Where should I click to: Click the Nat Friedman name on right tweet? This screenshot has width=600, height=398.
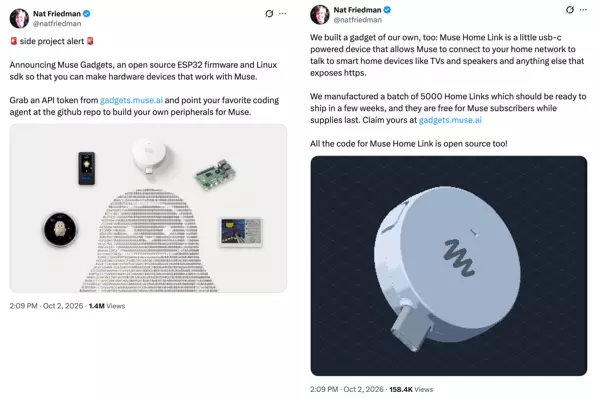pos(357,10)
